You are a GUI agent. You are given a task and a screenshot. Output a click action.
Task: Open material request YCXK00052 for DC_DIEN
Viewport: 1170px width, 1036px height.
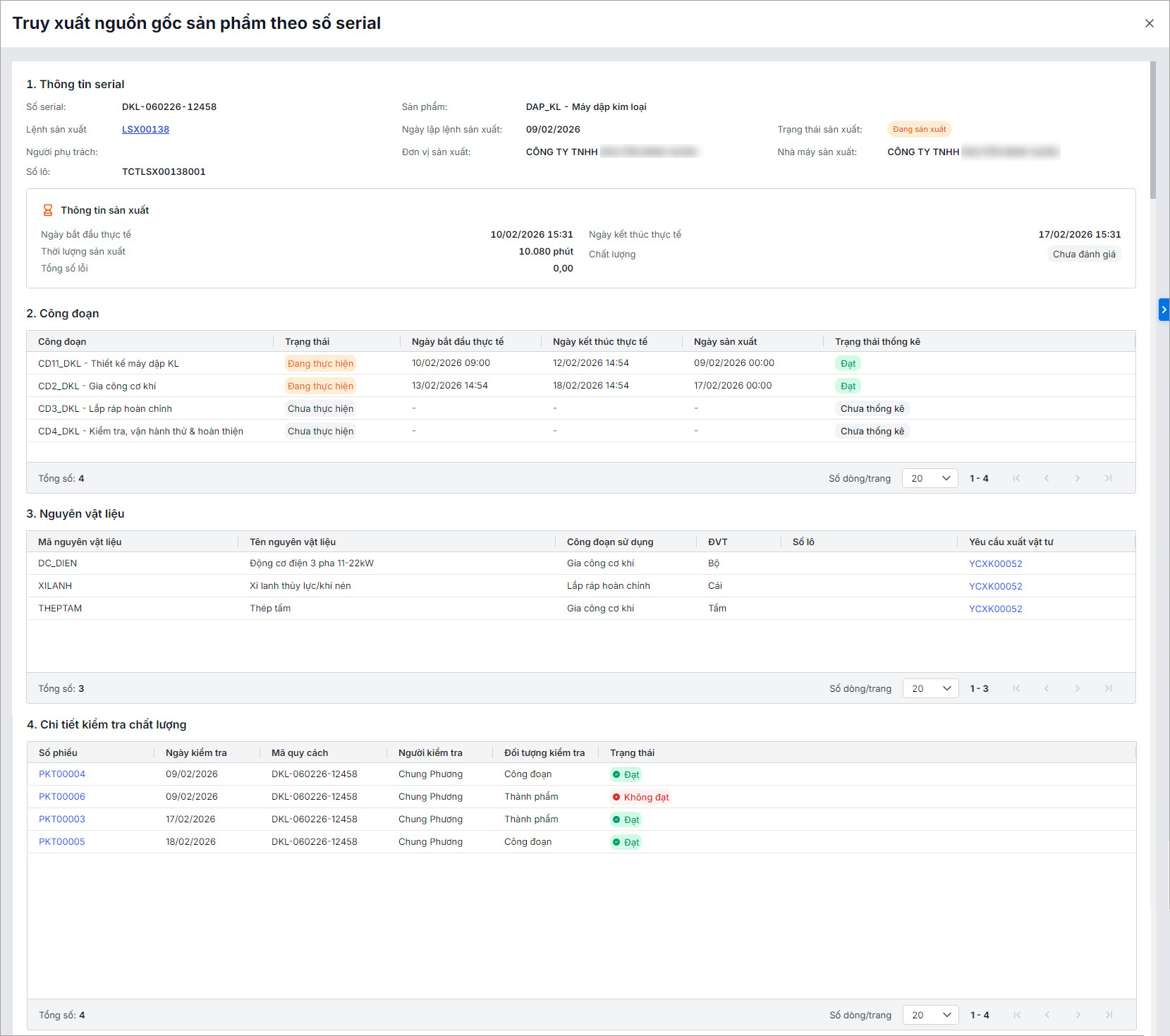tap(995, 563)
